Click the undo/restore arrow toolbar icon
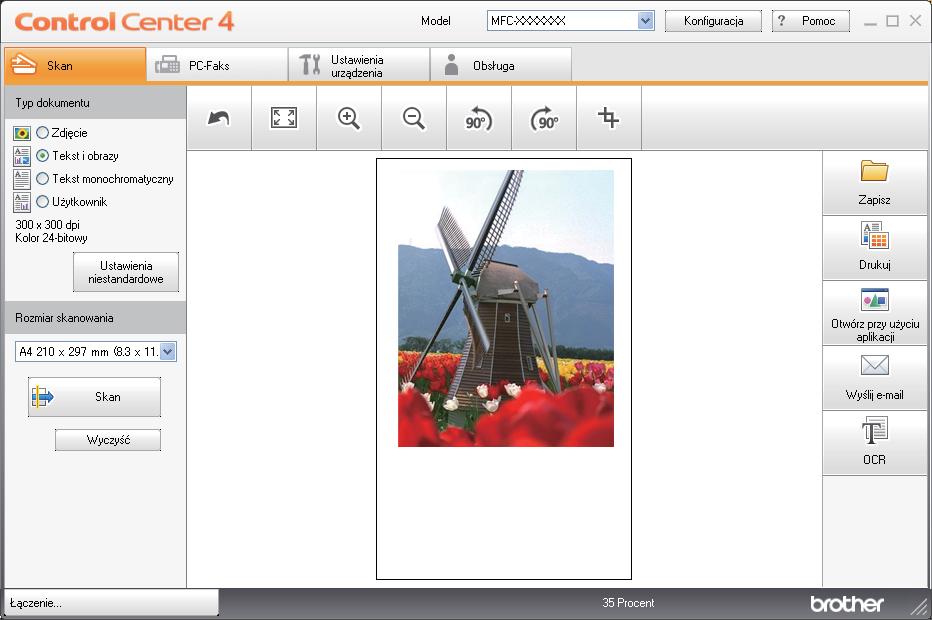The image size is (932, 620). pos(219,118)
